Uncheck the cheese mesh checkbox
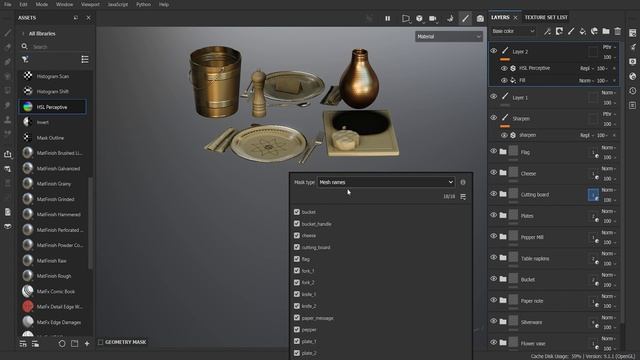Viewport: 640px width, 360px height. click(297, 236)
